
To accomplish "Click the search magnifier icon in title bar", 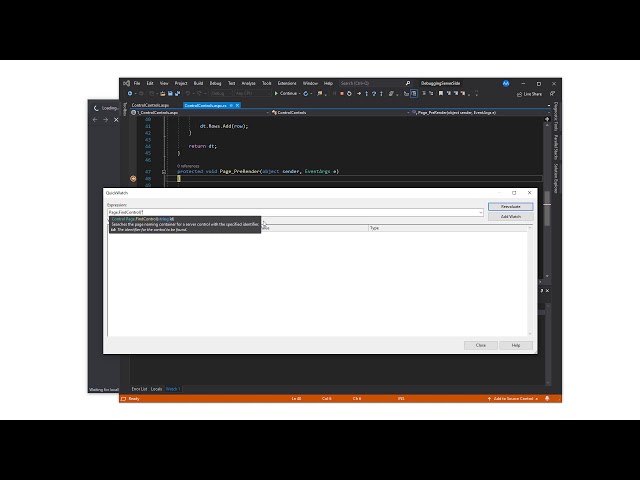I will (408, 83).
